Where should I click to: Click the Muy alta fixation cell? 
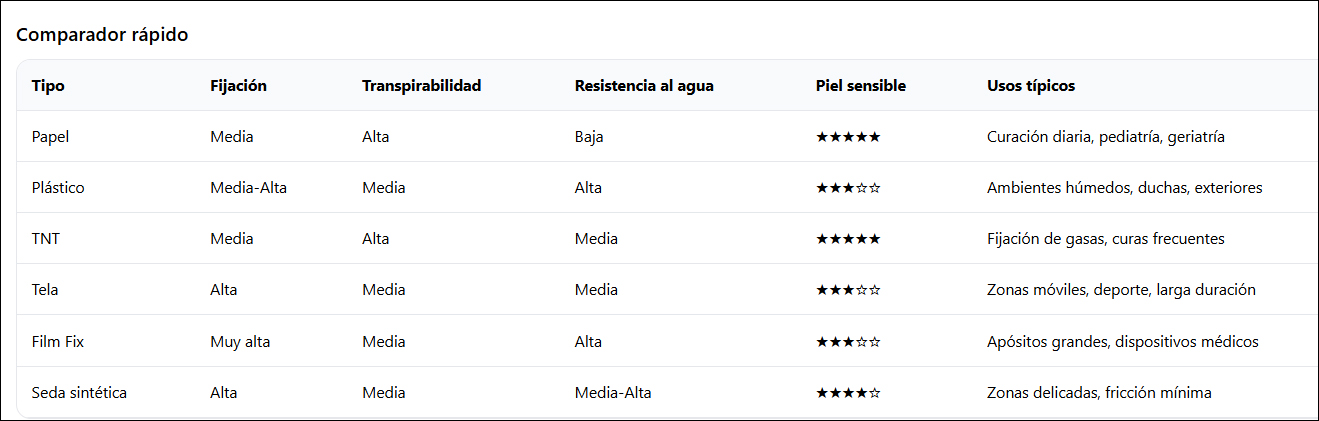click(x=240, y=342)
